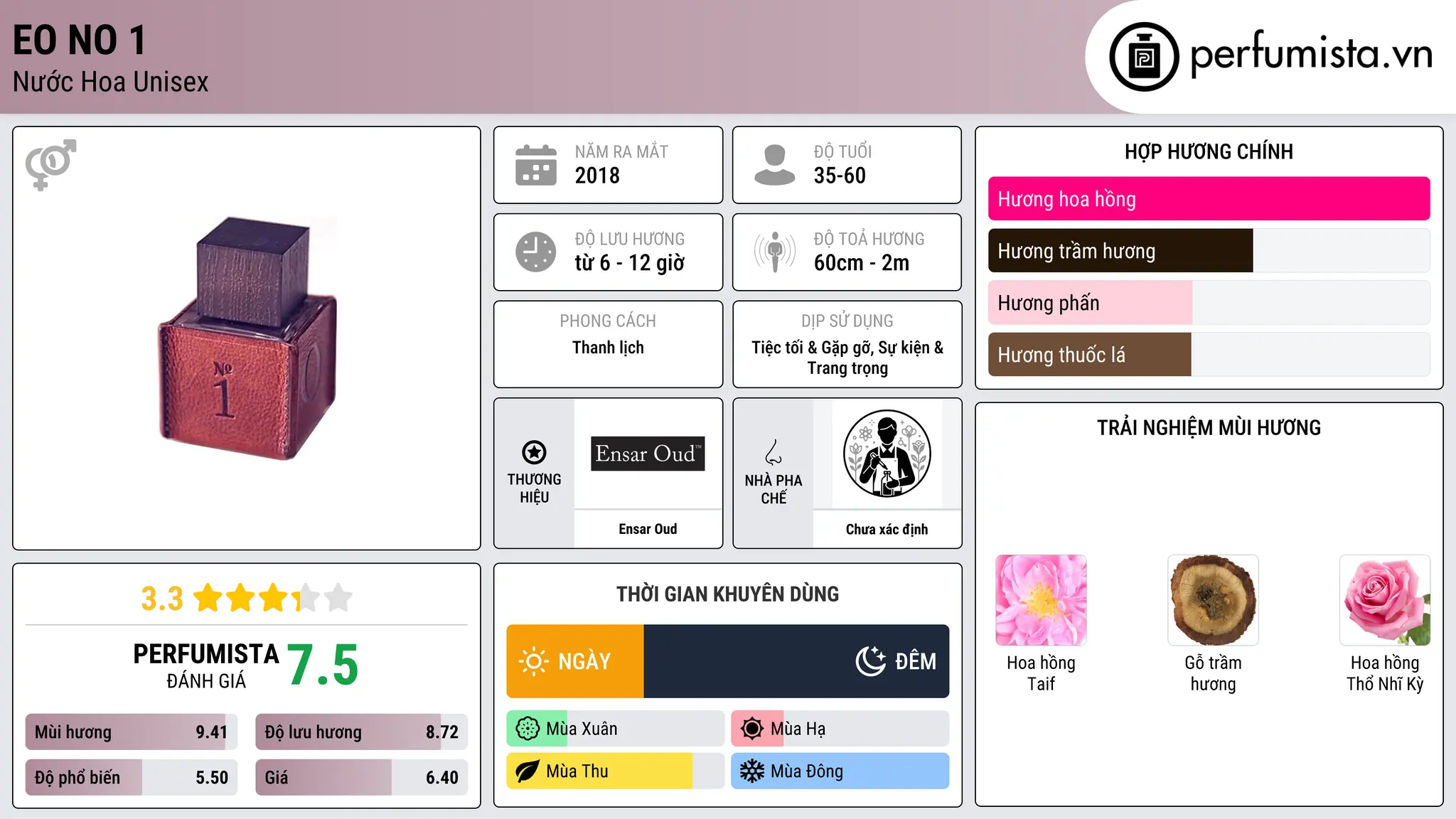
Task: Click the orange Ngày daytime segment
Action: pyautogui.click(x=575, y=661)
